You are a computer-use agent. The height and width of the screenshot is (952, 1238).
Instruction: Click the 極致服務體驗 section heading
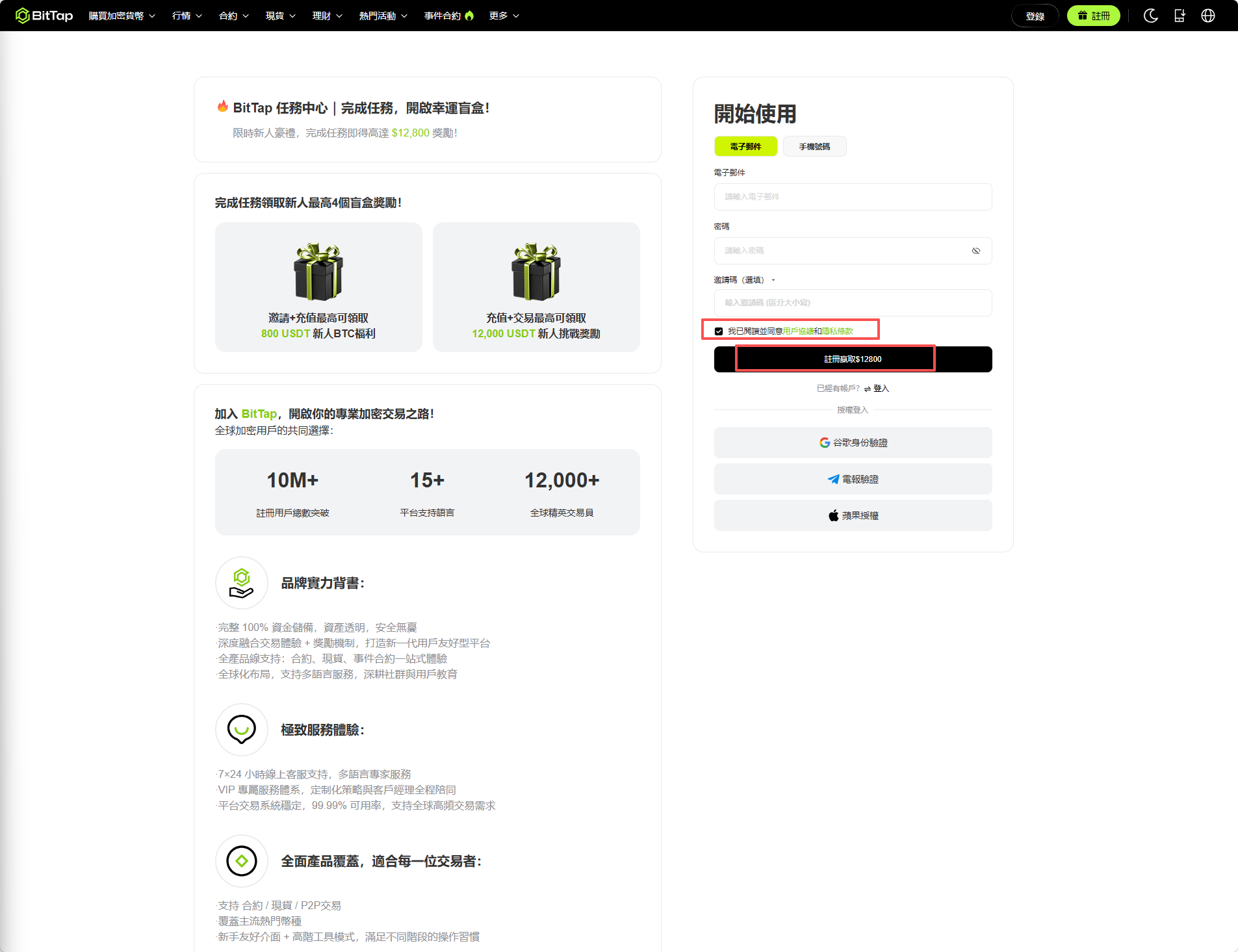click(322, 730)
